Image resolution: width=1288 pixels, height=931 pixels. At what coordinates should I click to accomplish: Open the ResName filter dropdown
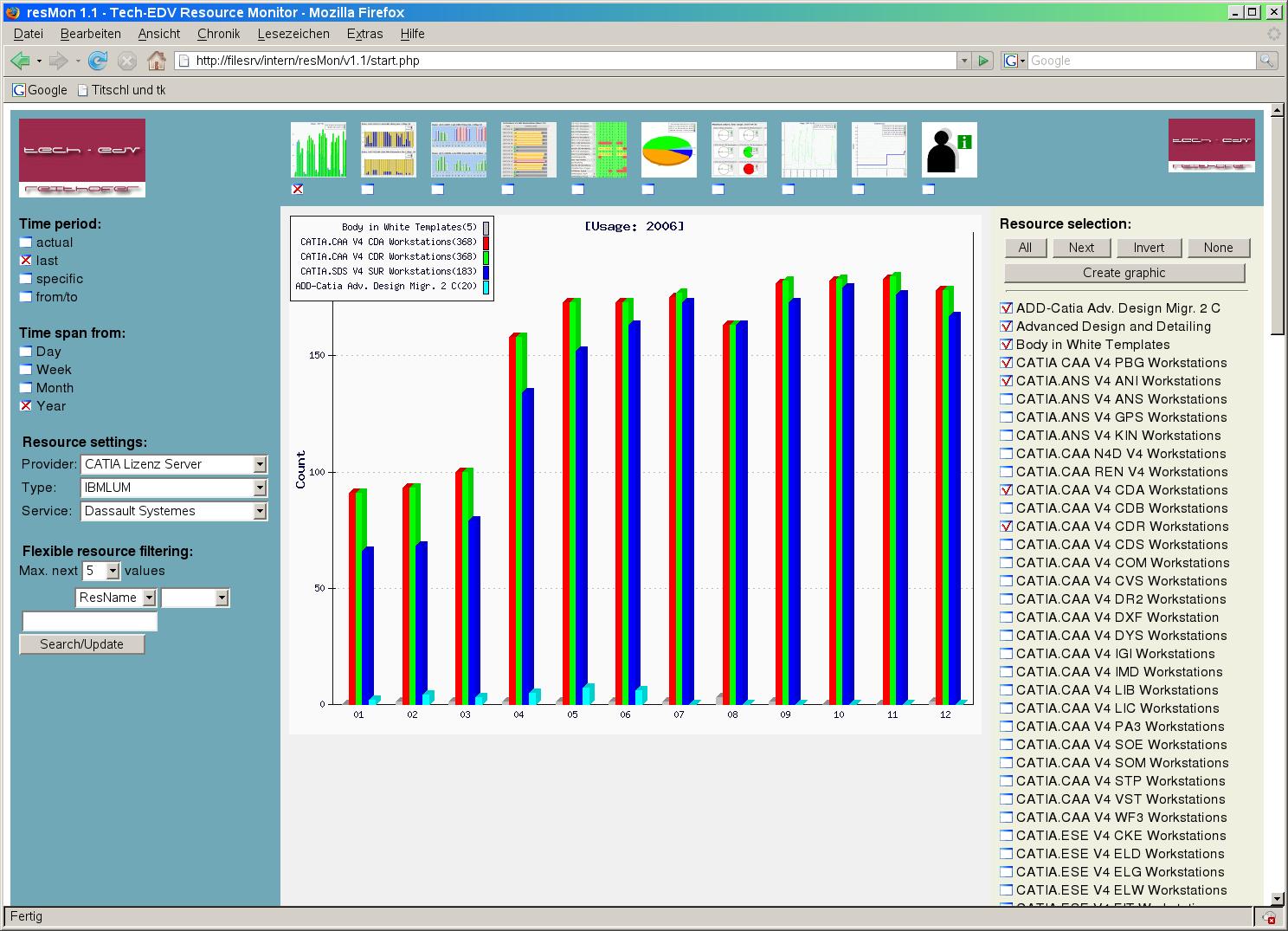click(x=116, y=598)
